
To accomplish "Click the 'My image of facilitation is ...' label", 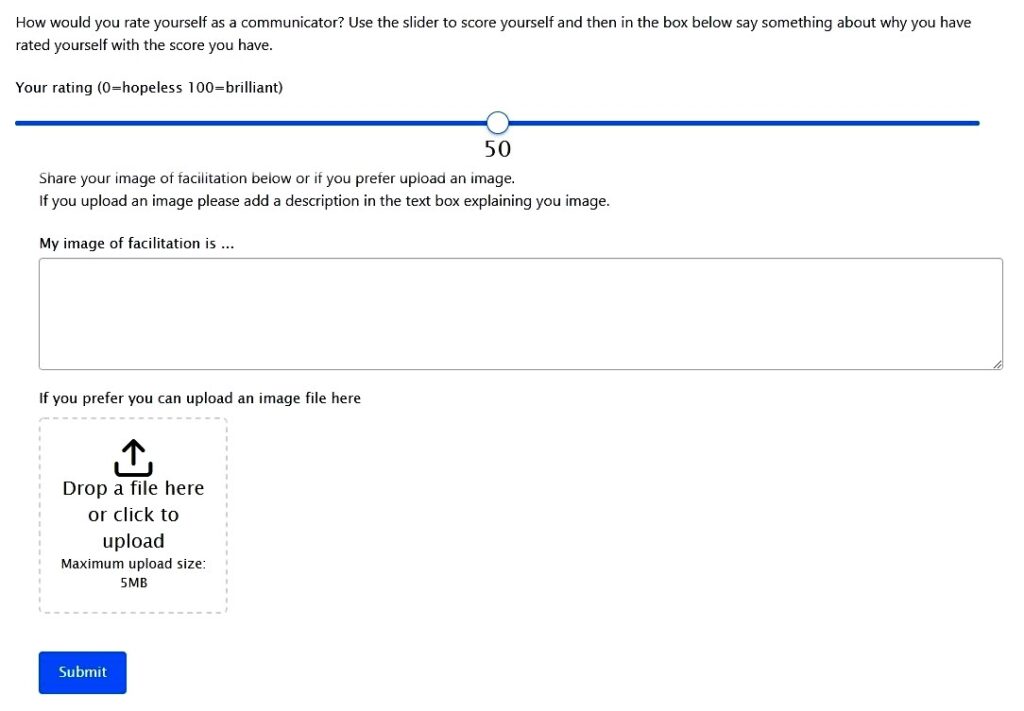I will [x=136, y=244].
